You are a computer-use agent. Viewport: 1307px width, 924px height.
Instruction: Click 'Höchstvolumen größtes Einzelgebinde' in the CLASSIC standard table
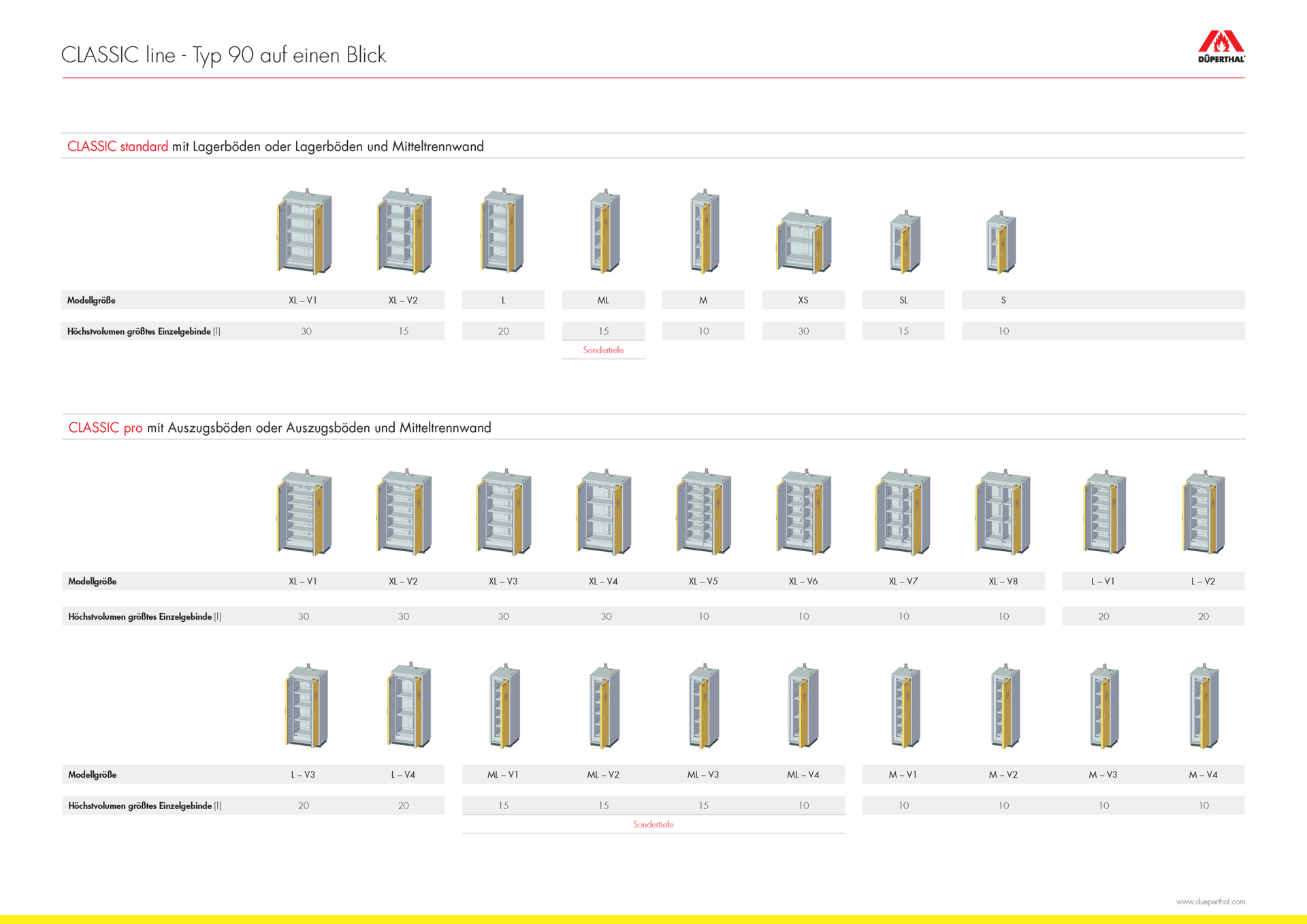139,331
